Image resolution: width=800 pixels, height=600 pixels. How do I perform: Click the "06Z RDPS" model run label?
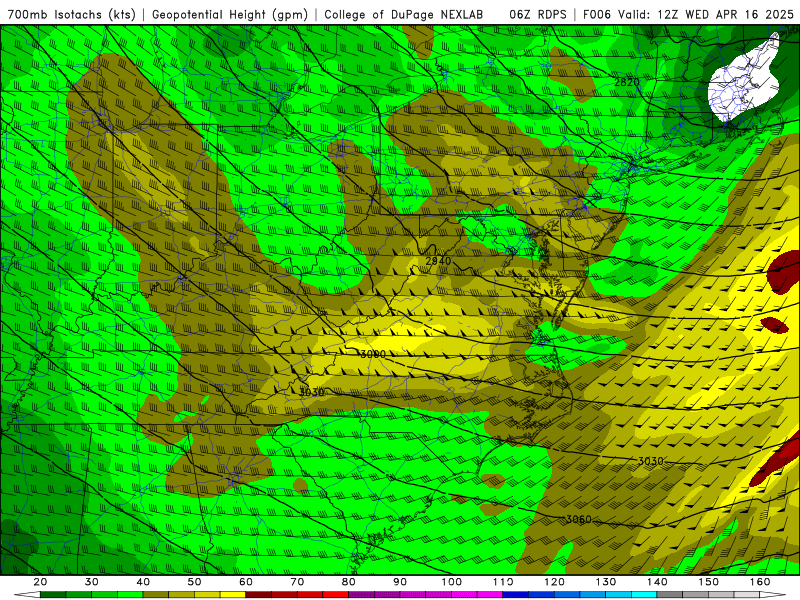point(538,14)
